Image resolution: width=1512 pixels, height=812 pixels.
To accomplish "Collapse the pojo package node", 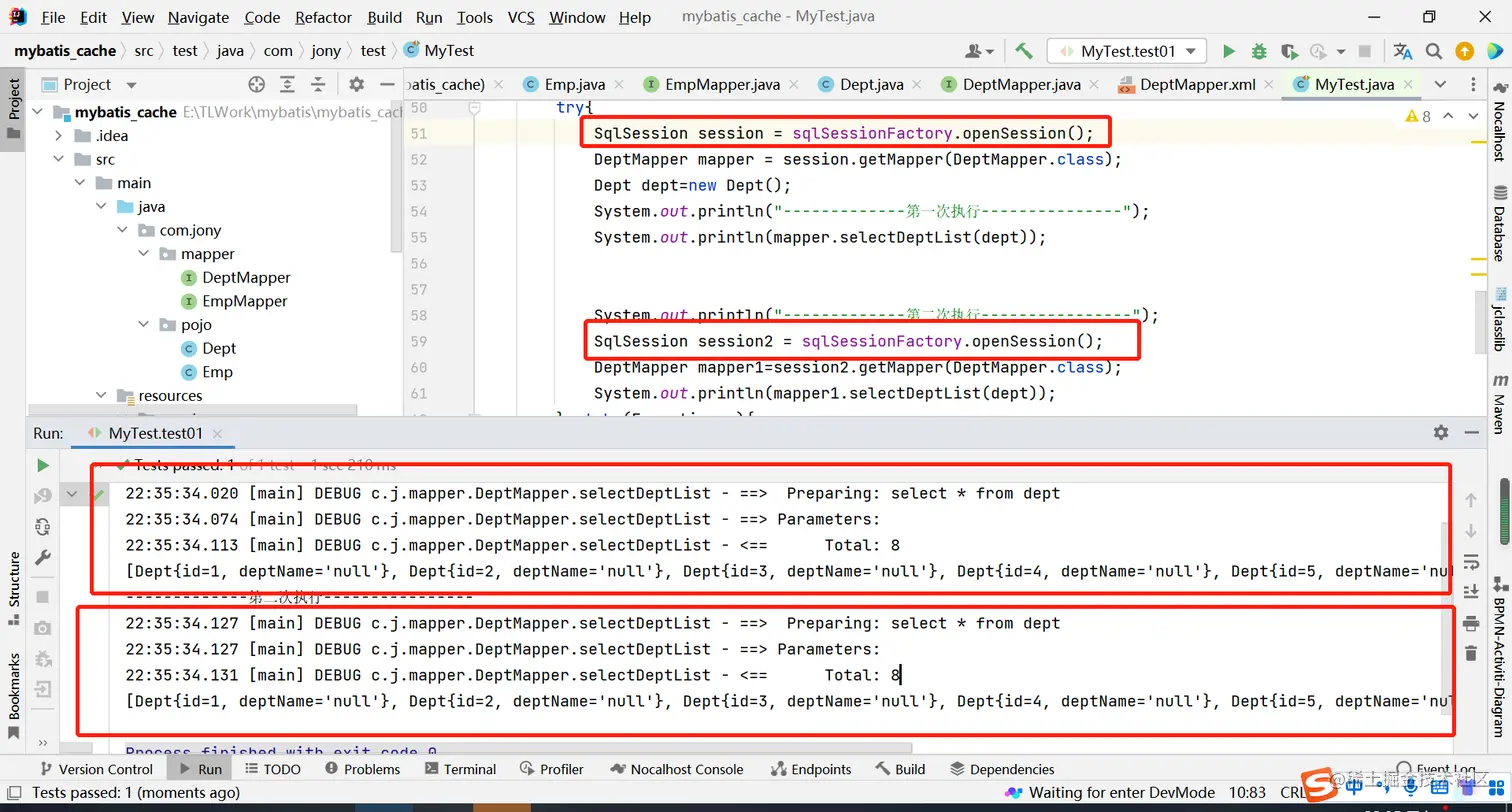I will click(145, 325).
